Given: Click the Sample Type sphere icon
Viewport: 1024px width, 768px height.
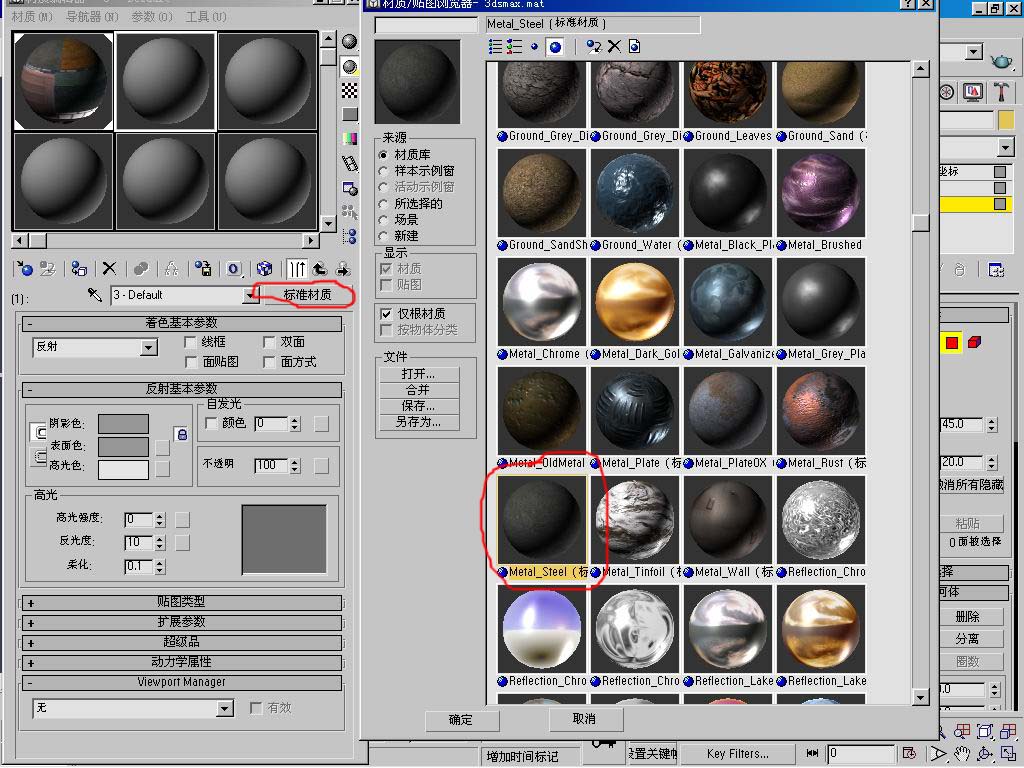Looking at the screenshot, I should [x=350, y=42].
